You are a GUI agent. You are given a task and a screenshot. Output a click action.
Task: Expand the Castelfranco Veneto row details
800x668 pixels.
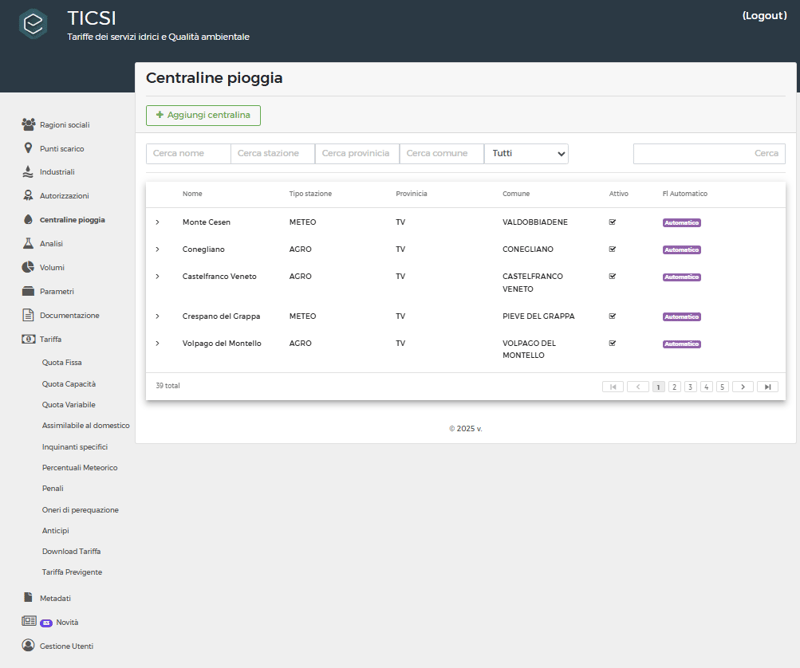click(x=157, y=276)
